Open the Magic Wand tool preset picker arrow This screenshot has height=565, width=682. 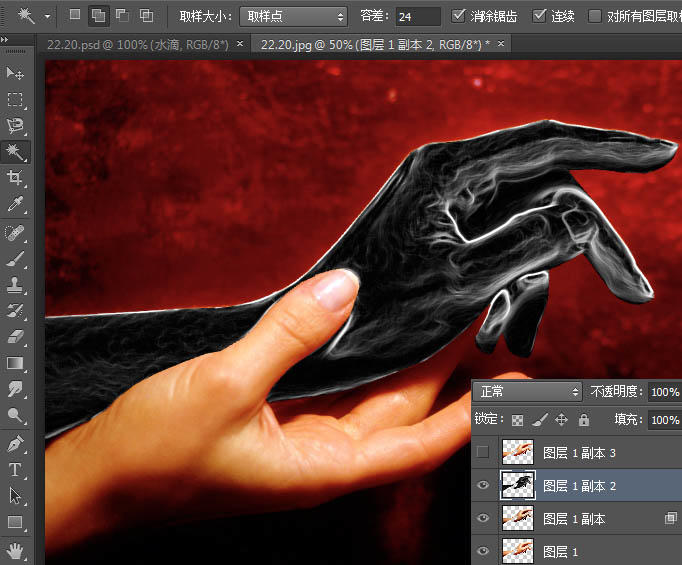[47, 17]
